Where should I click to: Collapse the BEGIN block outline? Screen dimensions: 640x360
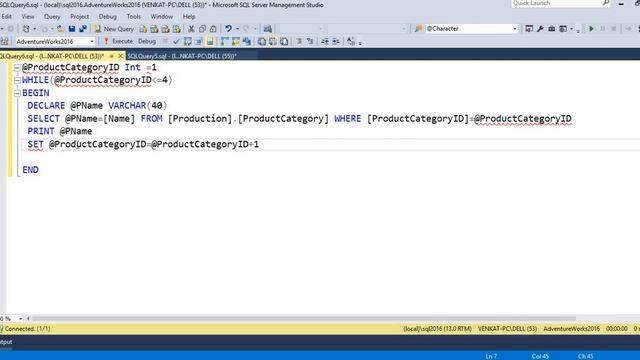(x=17, y=93)
